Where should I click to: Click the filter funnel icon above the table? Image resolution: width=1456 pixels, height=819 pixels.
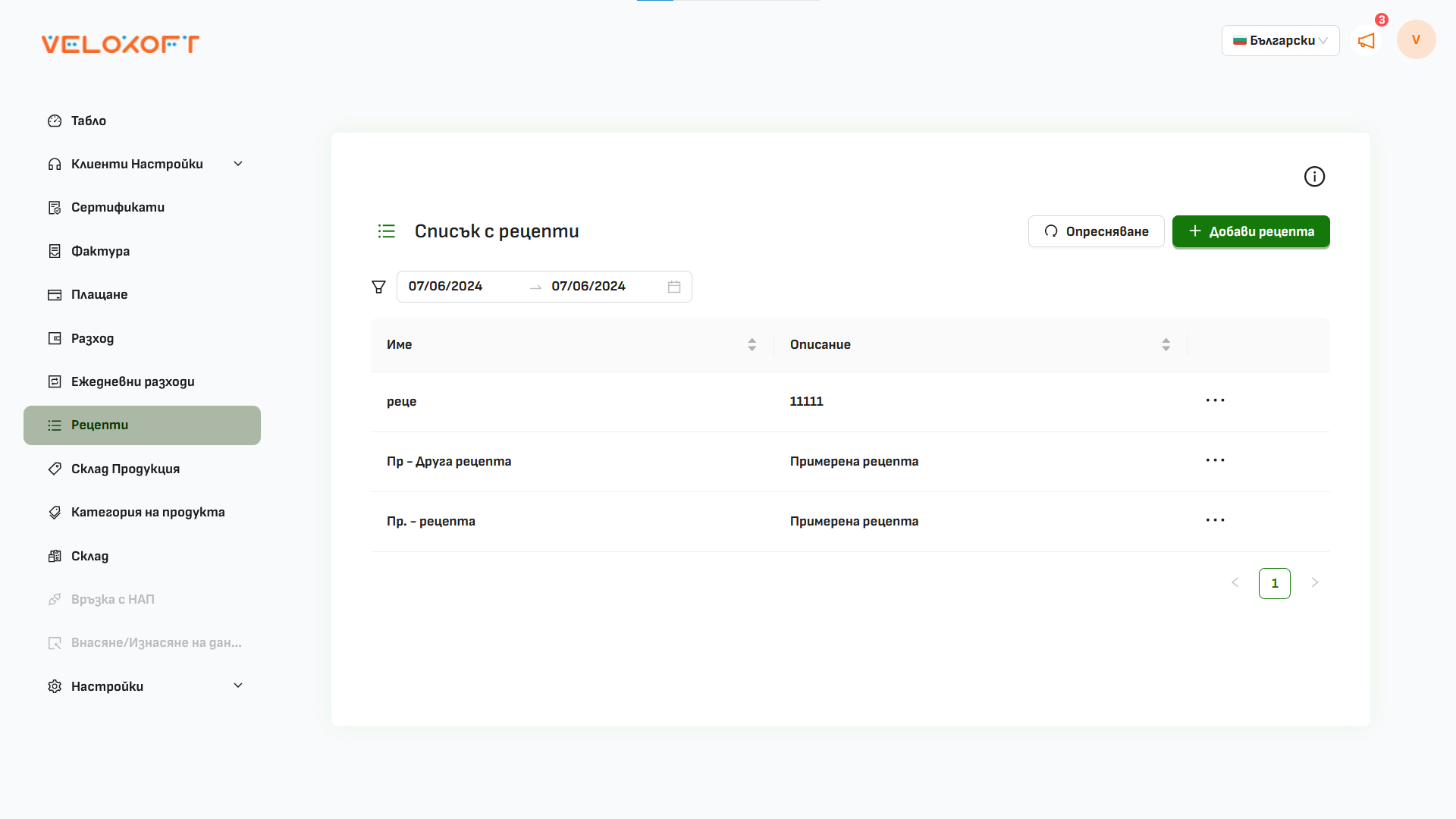click(378, 287)
